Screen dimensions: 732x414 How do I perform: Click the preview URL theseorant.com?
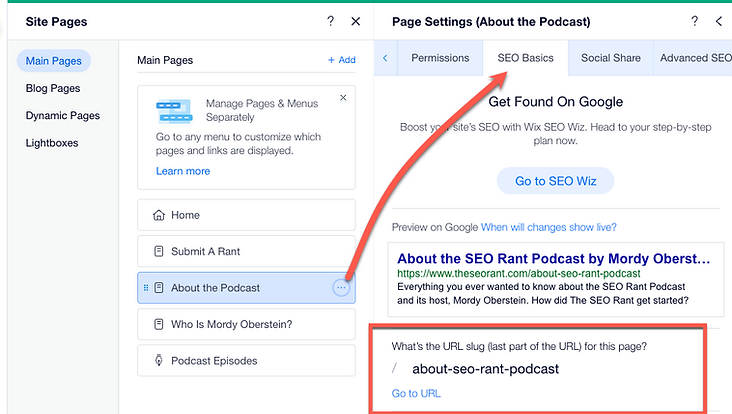[519, 274]
